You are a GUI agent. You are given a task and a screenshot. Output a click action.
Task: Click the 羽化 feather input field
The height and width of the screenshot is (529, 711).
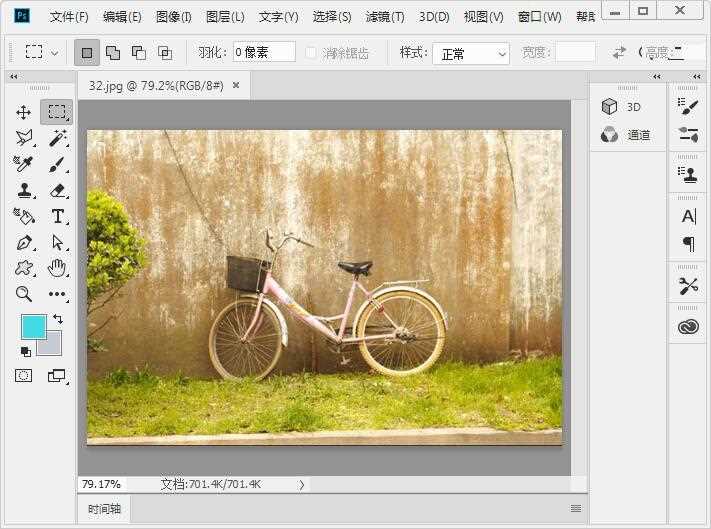click(x=264, y=52)
